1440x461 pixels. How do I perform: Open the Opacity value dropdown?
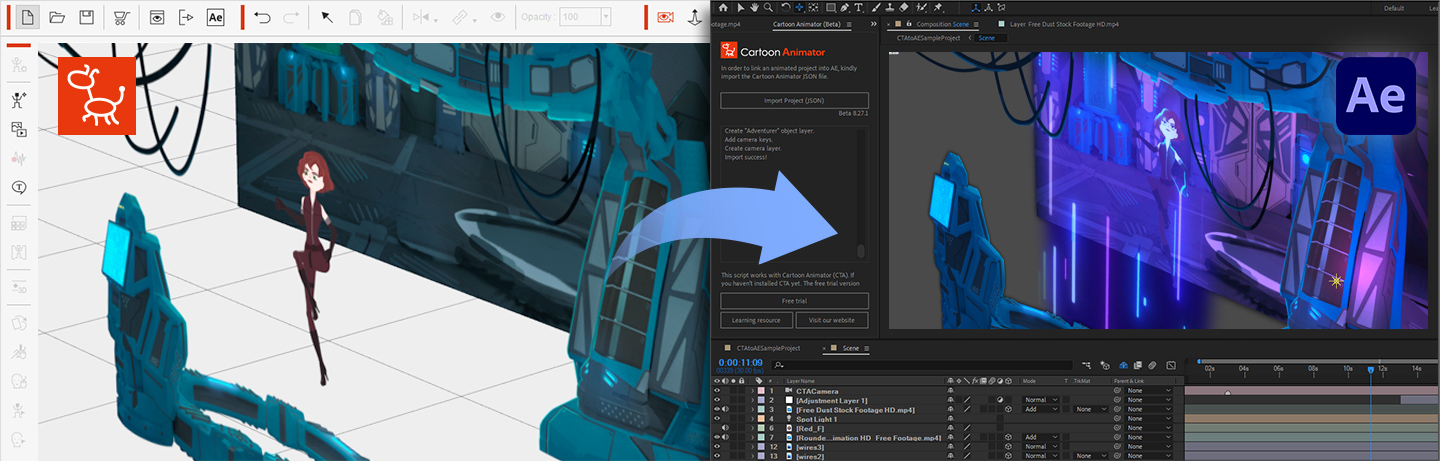605,17
